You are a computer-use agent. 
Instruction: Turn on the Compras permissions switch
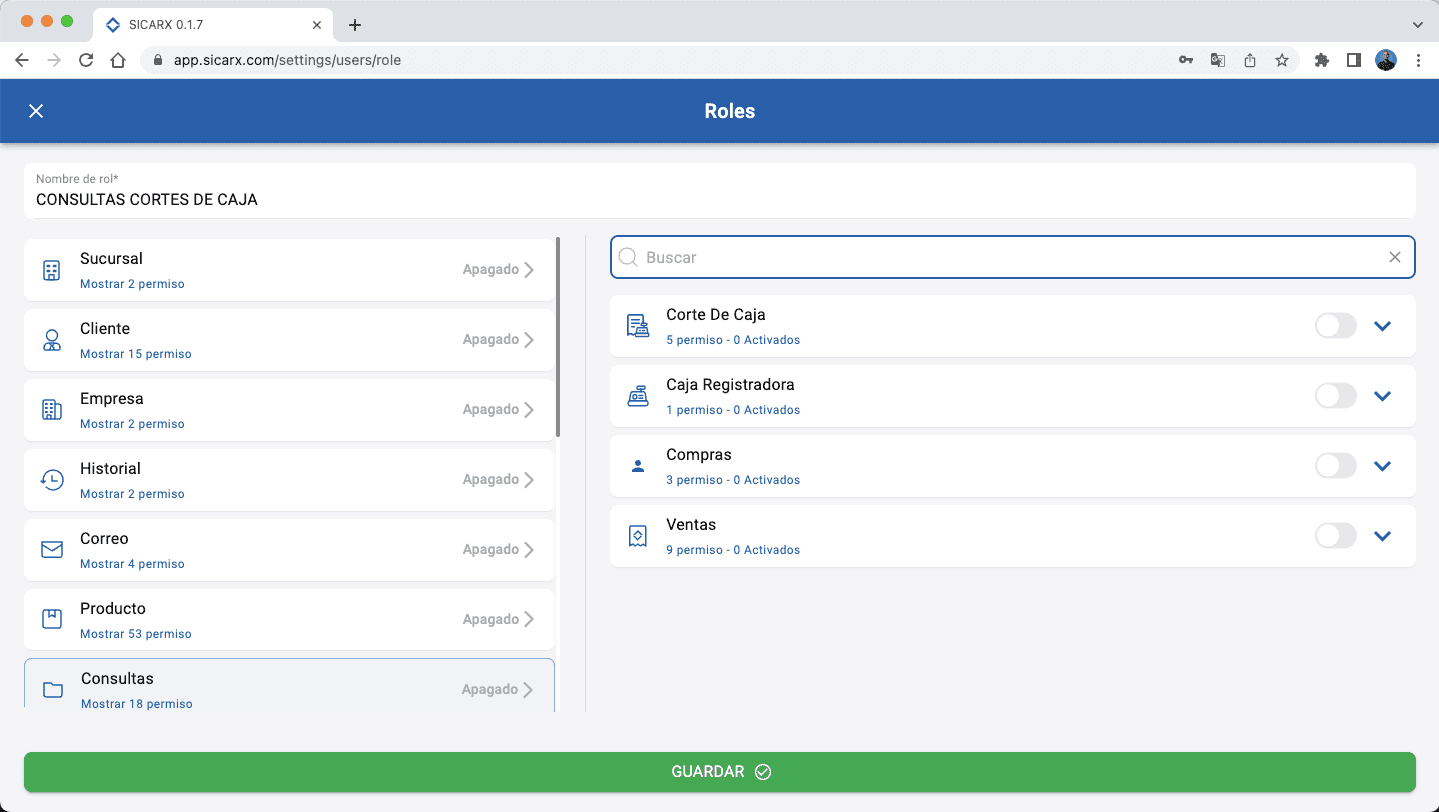coord(1335,466)
